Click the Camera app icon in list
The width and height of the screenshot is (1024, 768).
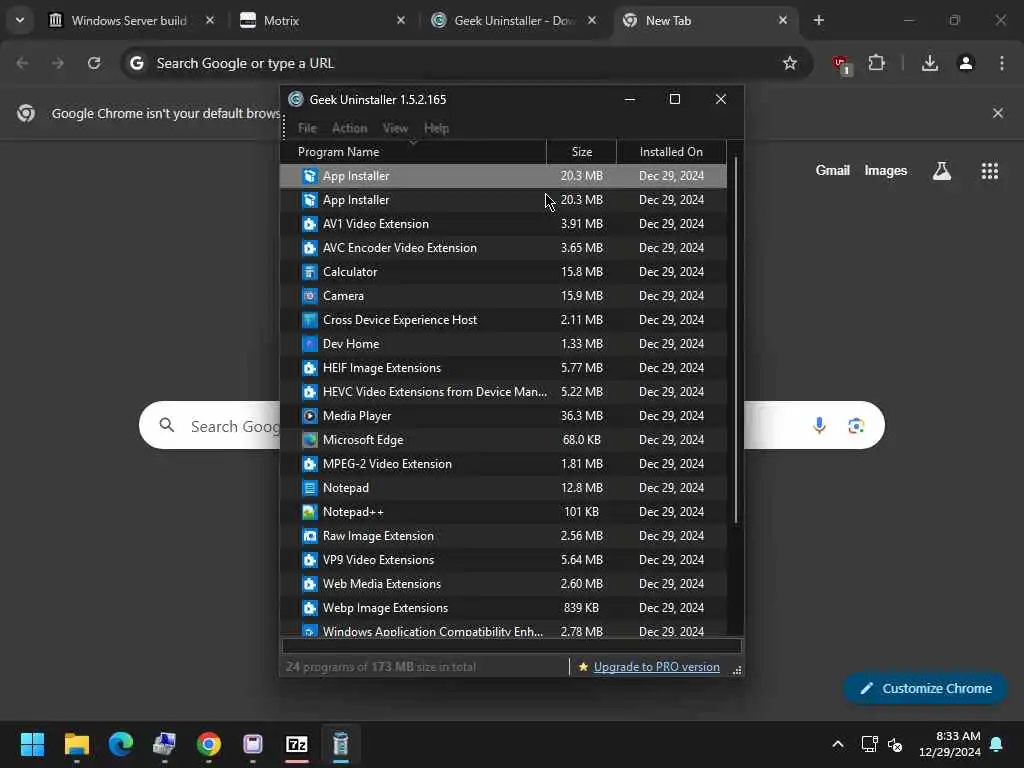pyautogui.click(x=310, y=296)
